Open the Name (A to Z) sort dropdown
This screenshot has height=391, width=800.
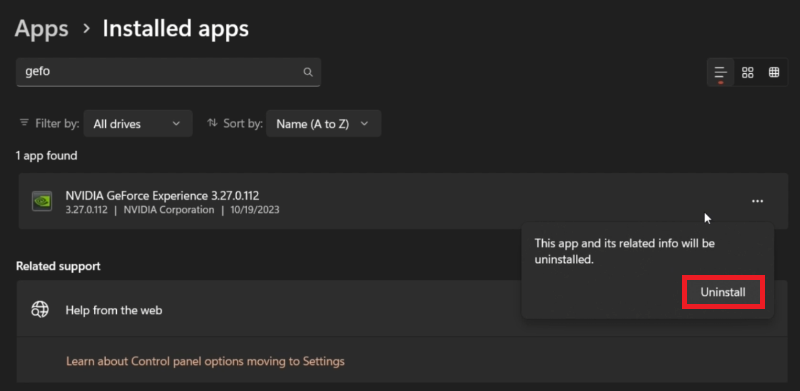(x=323, y=124)
